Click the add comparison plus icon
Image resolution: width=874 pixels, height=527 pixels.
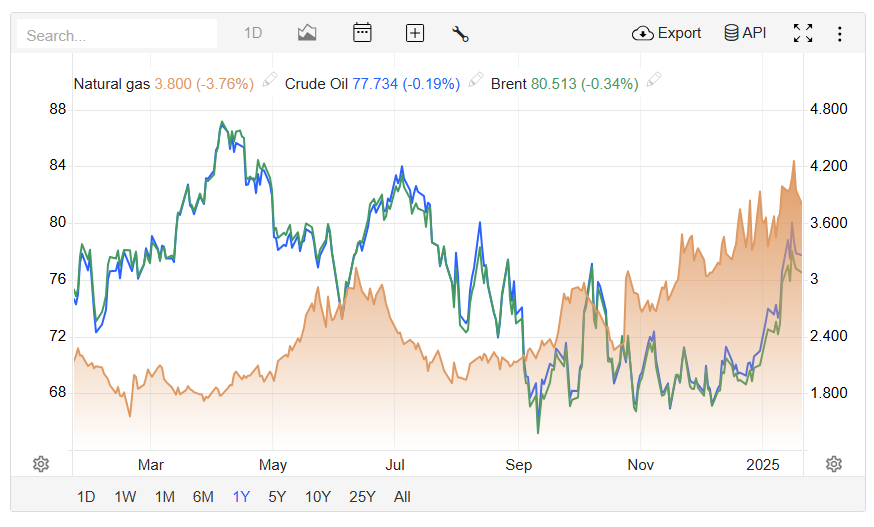pyautogui.click(x=415, y=33)
